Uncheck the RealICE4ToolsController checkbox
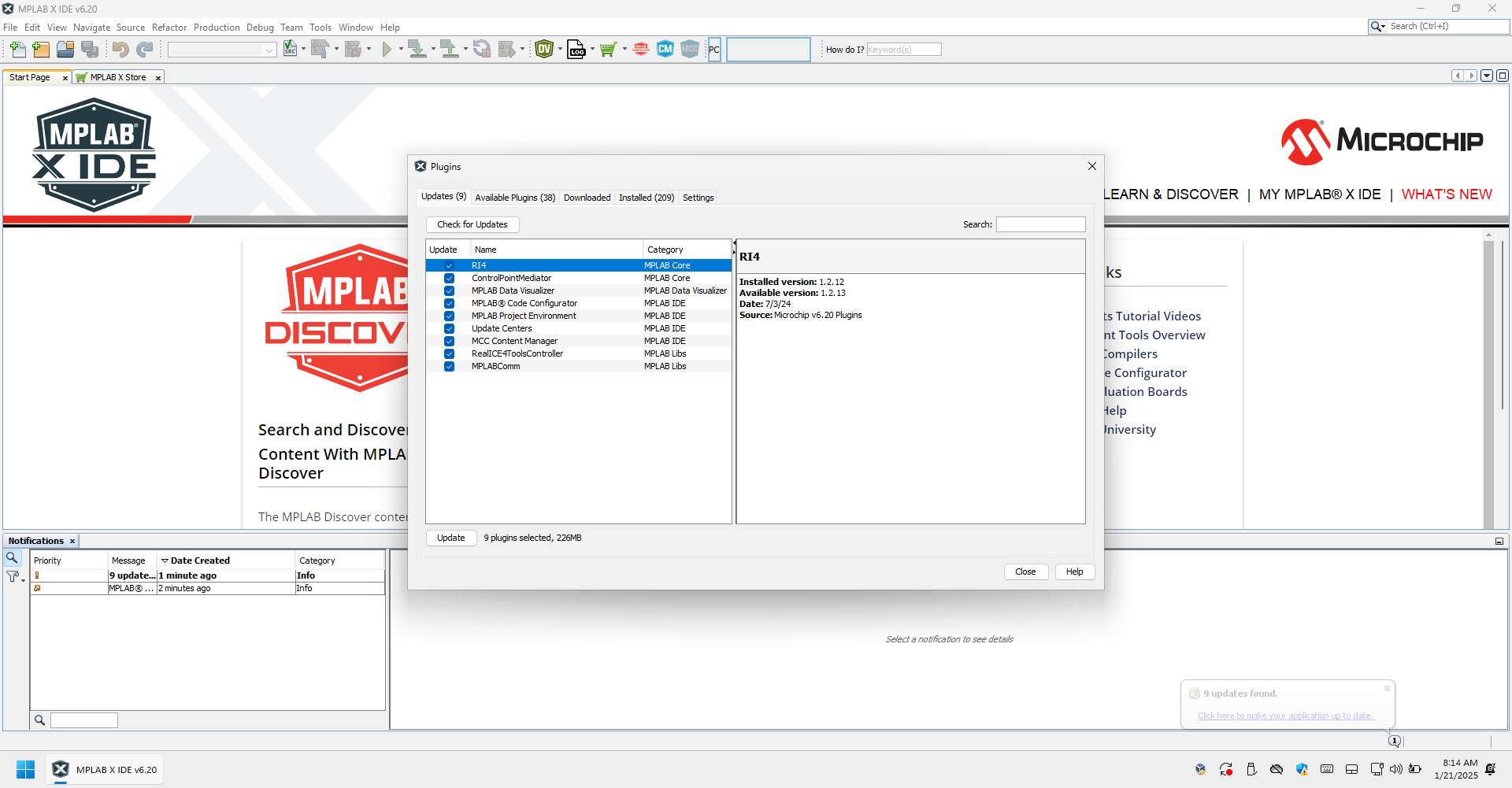 click(449, 353)
